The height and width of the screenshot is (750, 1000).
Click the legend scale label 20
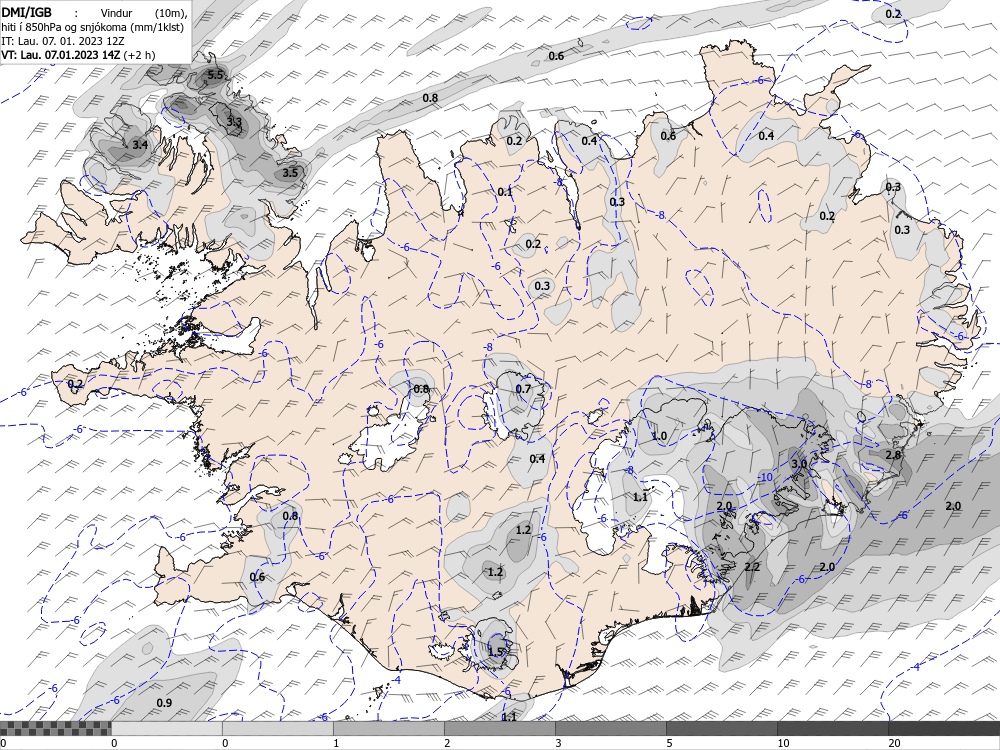(894, 743)
